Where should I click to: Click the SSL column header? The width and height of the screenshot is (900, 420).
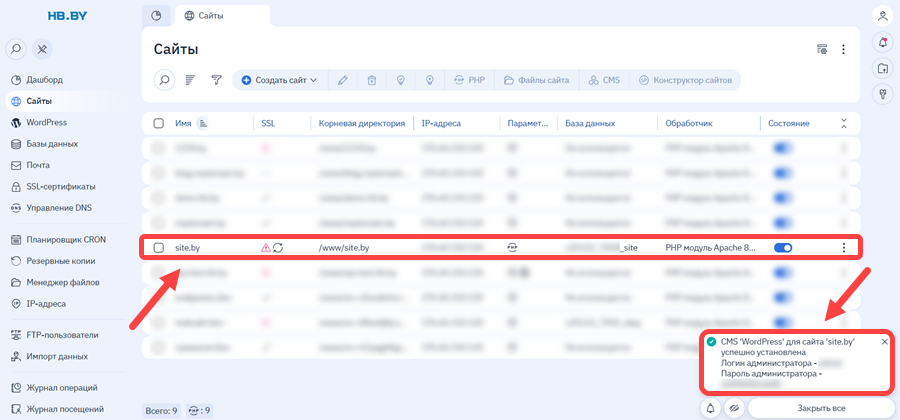[268, 123]
